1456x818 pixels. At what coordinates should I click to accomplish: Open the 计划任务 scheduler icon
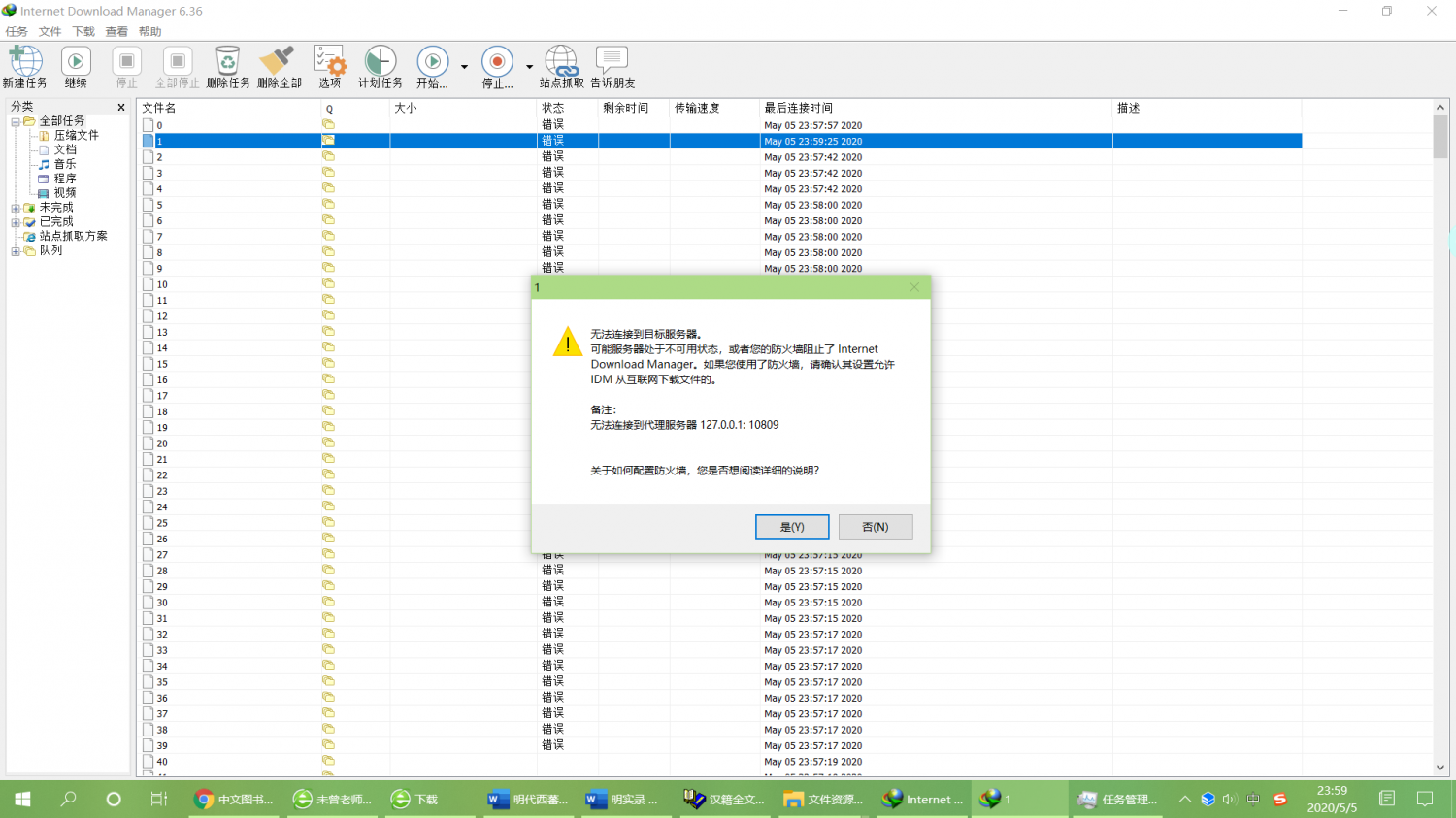coord(381,66)
